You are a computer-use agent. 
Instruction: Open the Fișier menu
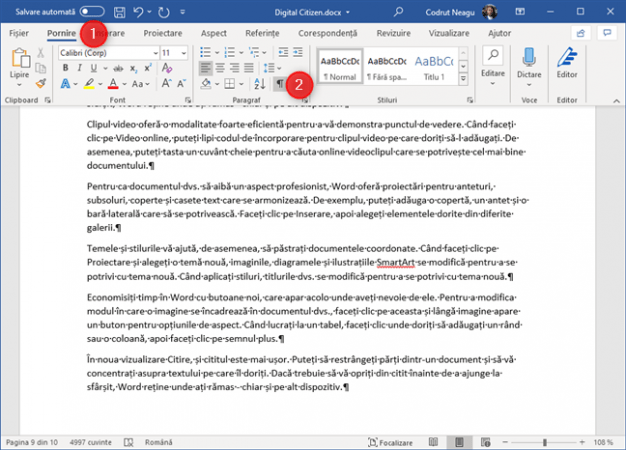point(19,33)
